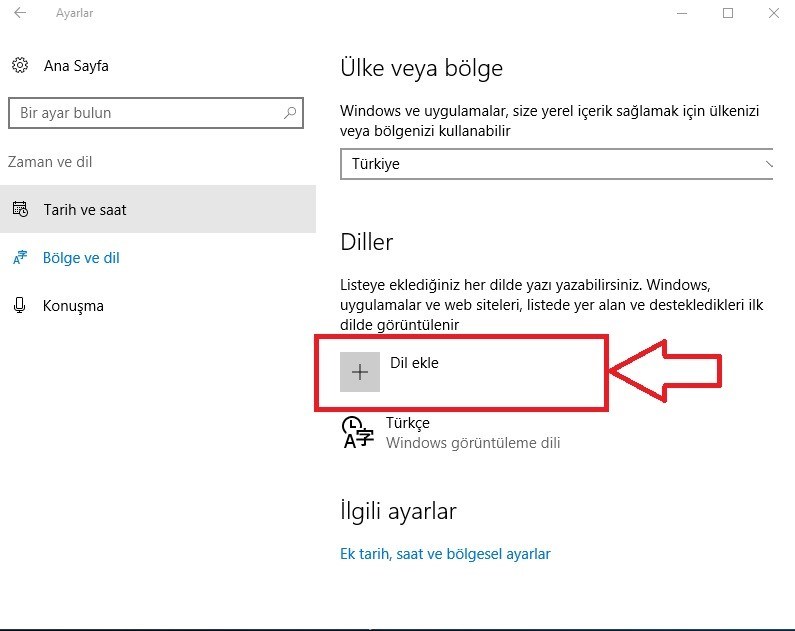Minimize the Ayarlar window
This screenshot has width=795, height=631.
pos(682,13)
